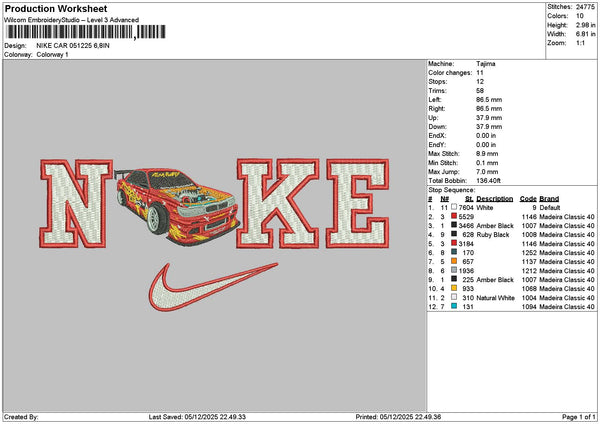Image resolution: width=600 pixels, height=424 pixels.
Task: Click the teal swatch for code 1252
Action: [x=454, y=252]
